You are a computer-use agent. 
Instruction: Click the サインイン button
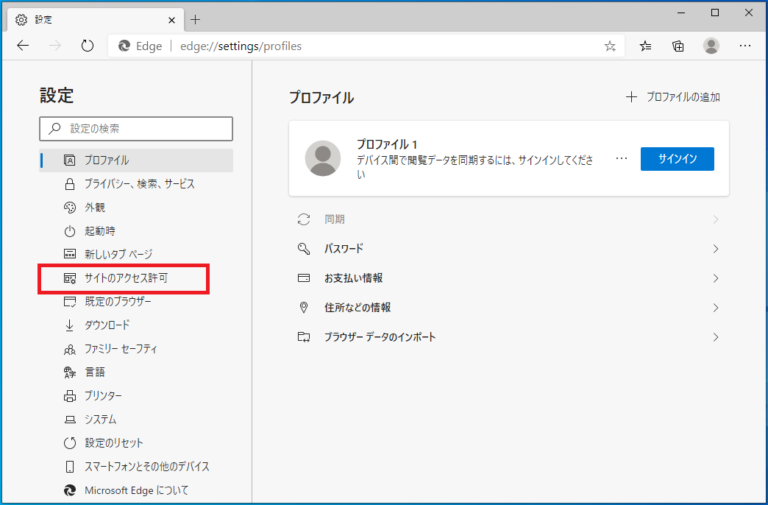[x=677, y=159]
